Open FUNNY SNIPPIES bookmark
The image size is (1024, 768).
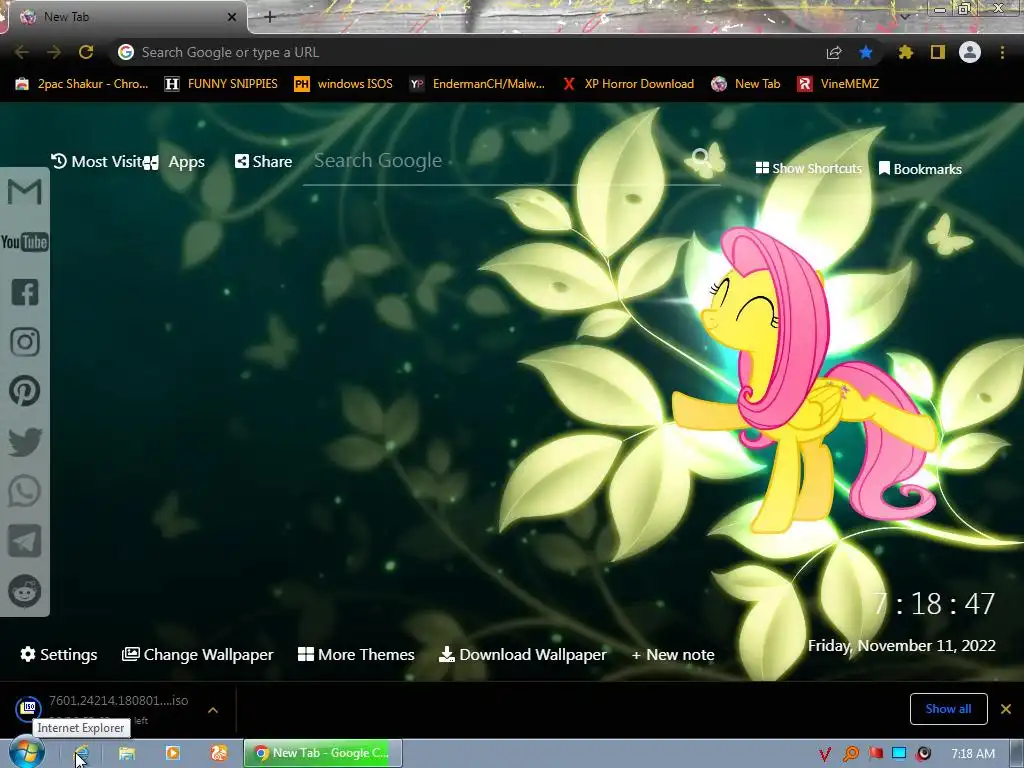pyautogui.click(x=221, y=84)
